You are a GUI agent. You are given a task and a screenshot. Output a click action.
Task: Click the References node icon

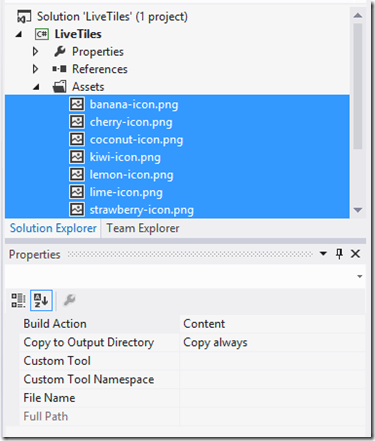pos(59,69)
